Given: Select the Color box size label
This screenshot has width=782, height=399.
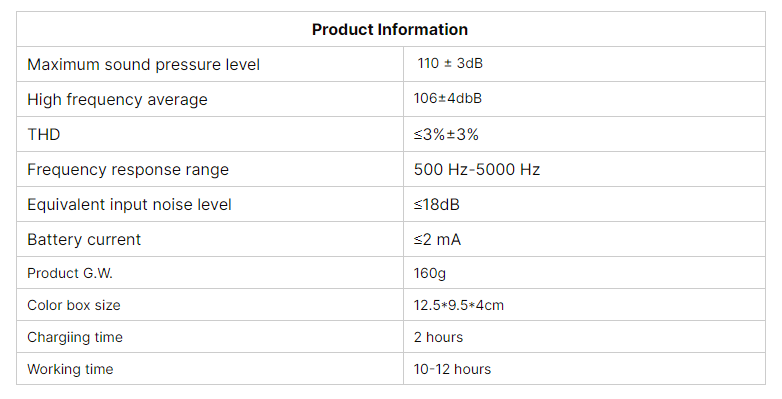Looking at the screenshot, I should coord(74,305).
